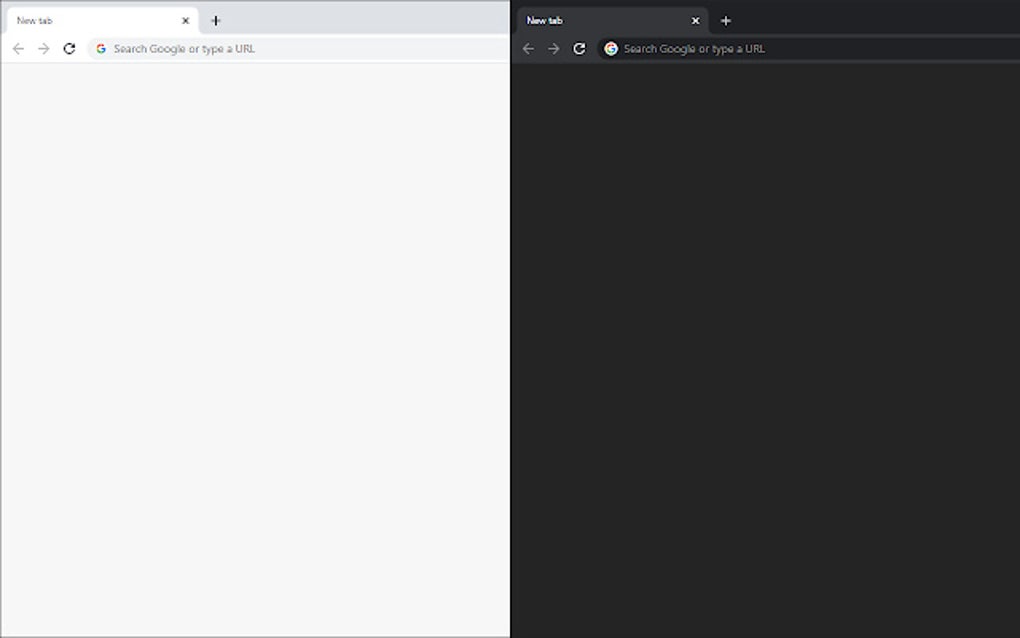Screen dimensions: 1020x638
Task: Click the blank page area of the dark window
Action: coord(765,350)
